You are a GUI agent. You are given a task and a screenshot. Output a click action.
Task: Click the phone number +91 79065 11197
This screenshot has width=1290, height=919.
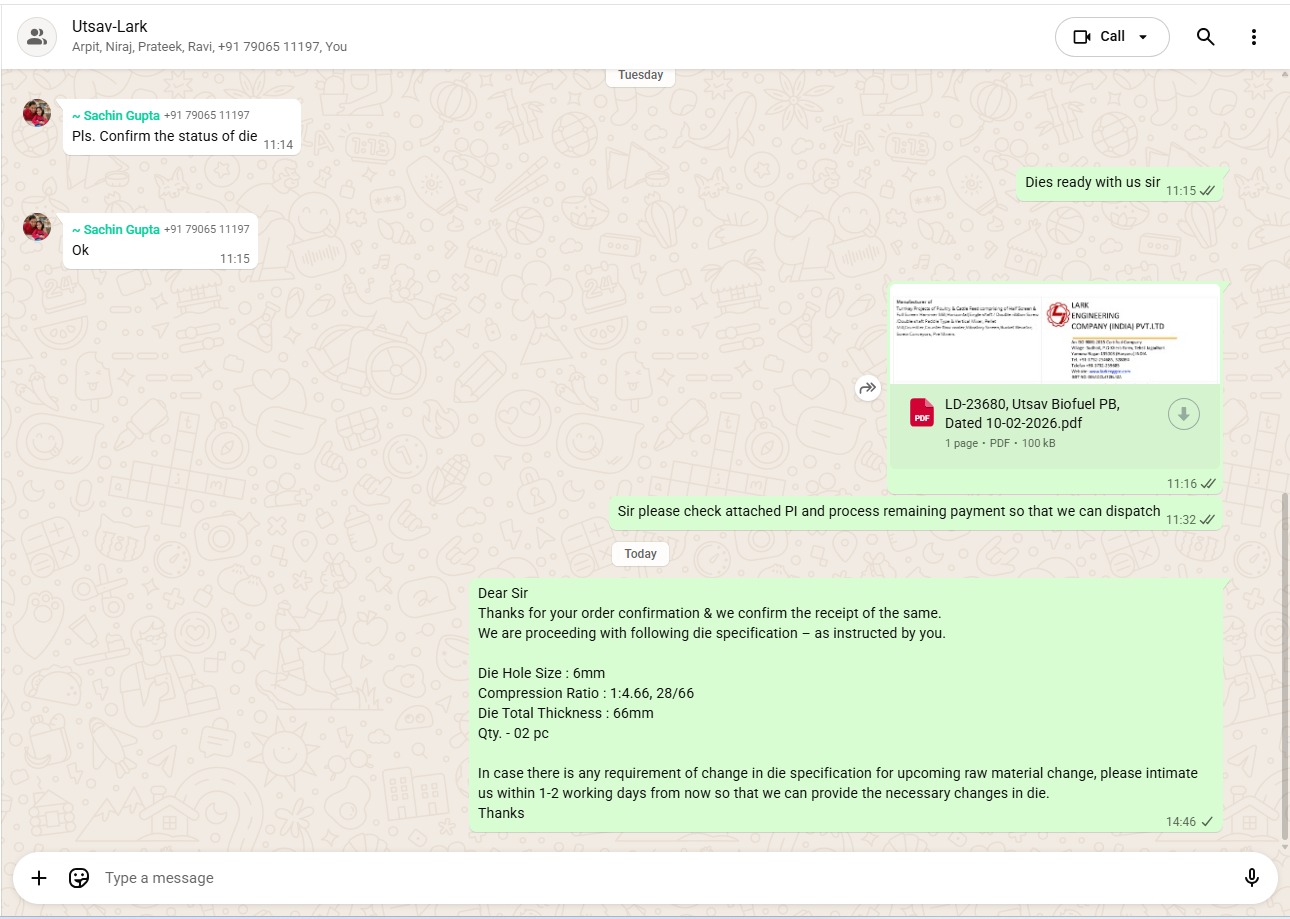click(207, 116)
